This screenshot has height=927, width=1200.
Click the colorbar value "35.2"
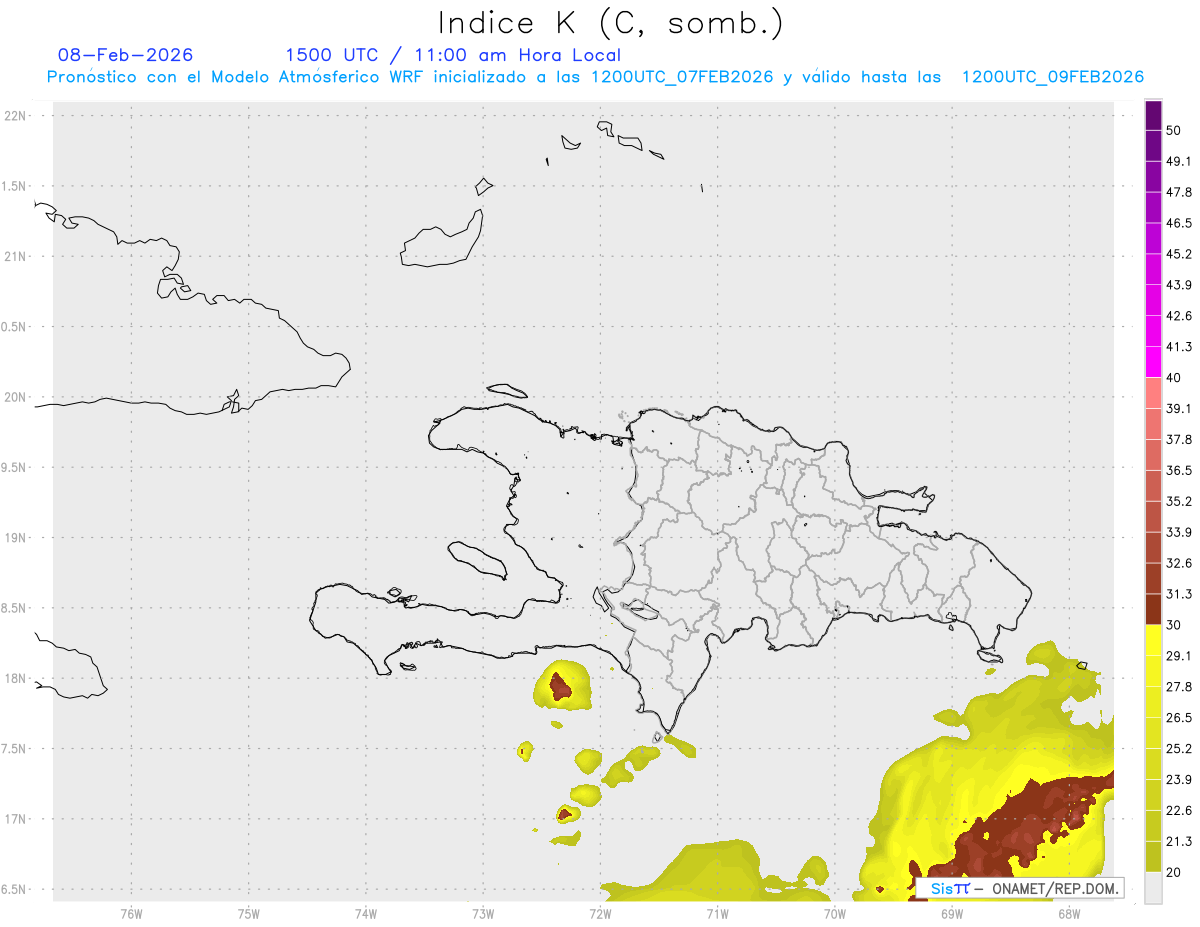[x=1179, y=501]
